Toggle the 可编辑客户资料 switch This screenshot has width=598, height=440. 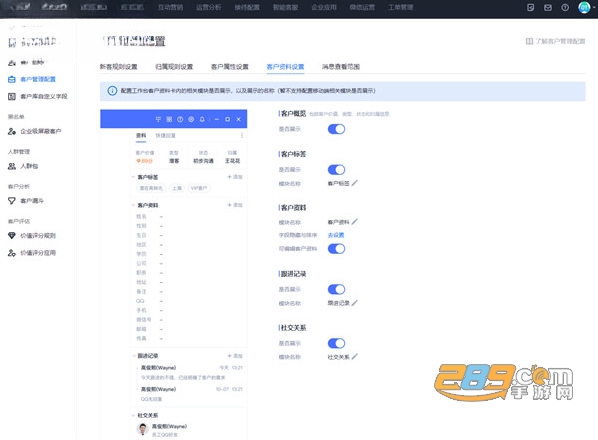pyautogui.click(x=336, y=249)
